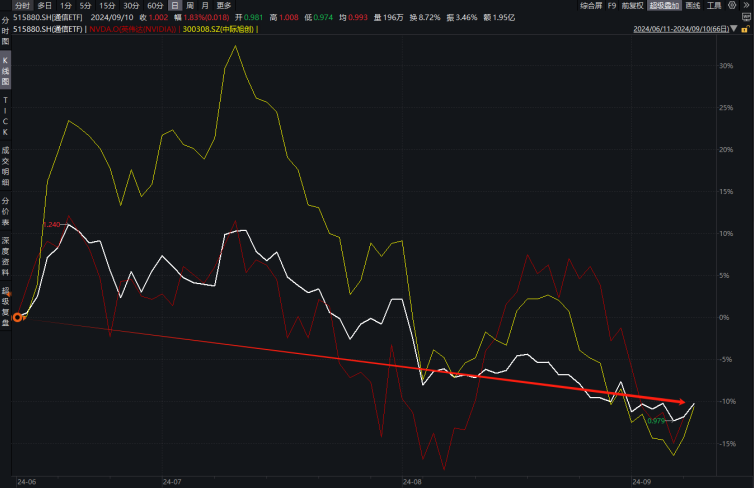Click the volume value 196万
The image size is (754, 488).
pyautogui.click(x=393, y=17)
